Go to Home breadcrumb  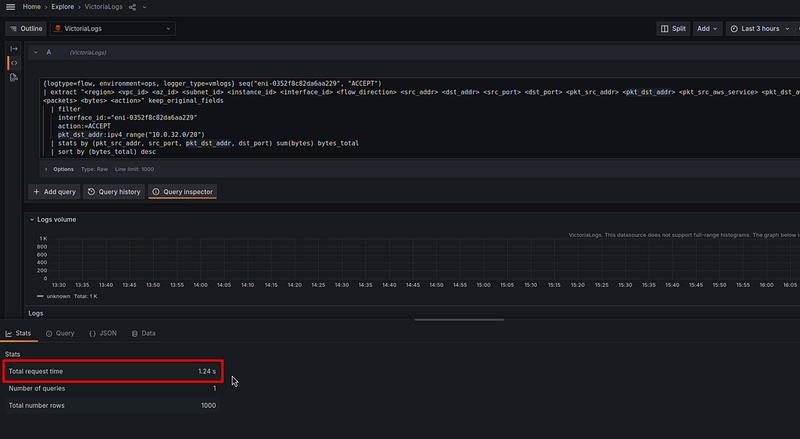coord(32,7)
